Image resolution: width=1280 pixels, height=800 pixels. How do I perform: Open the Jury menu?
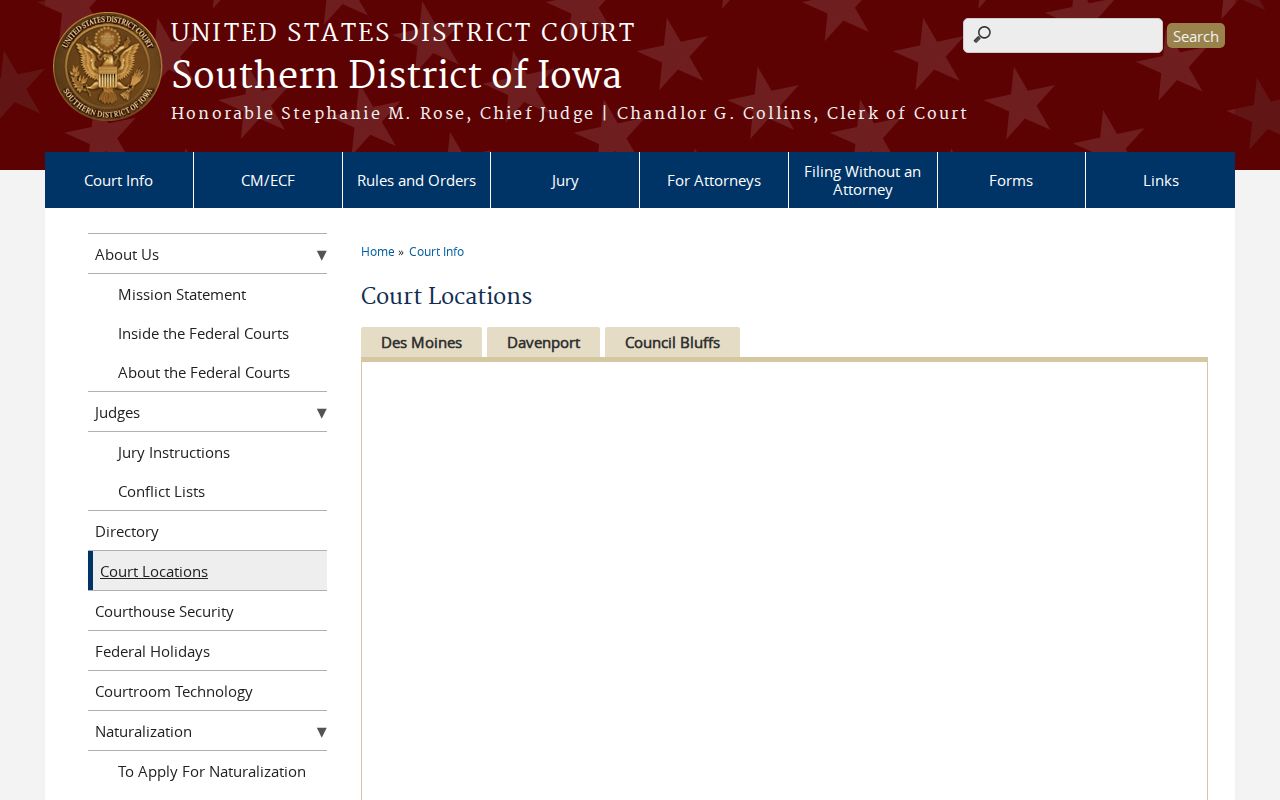565,180
